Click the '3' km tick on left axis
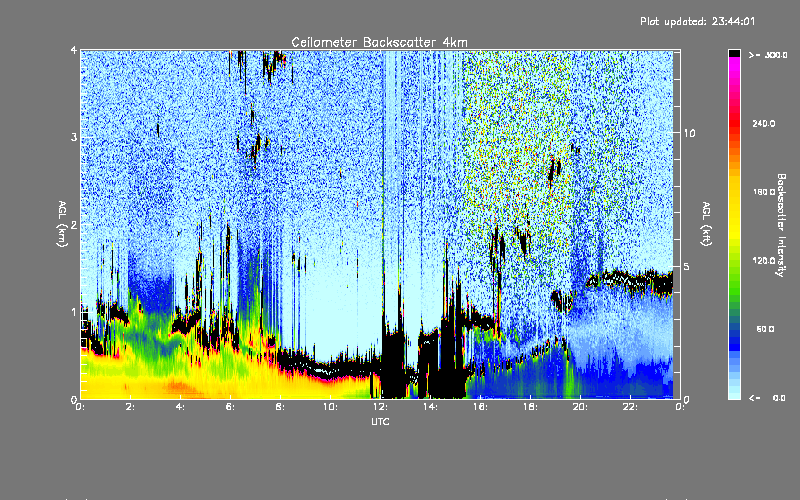The height and width of the screenshot is (500, 800). point(74,137)
